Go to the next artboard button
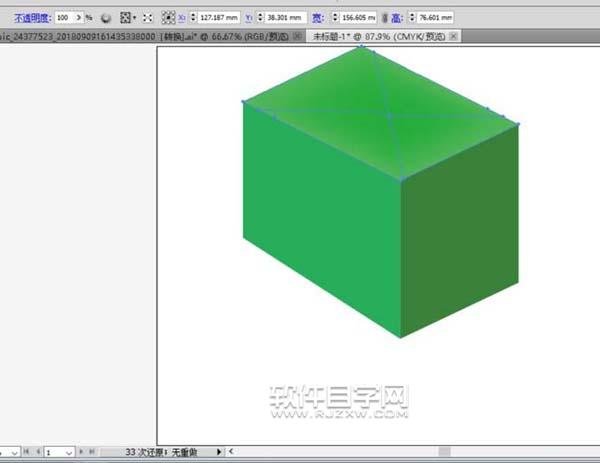 coord(81,452)
